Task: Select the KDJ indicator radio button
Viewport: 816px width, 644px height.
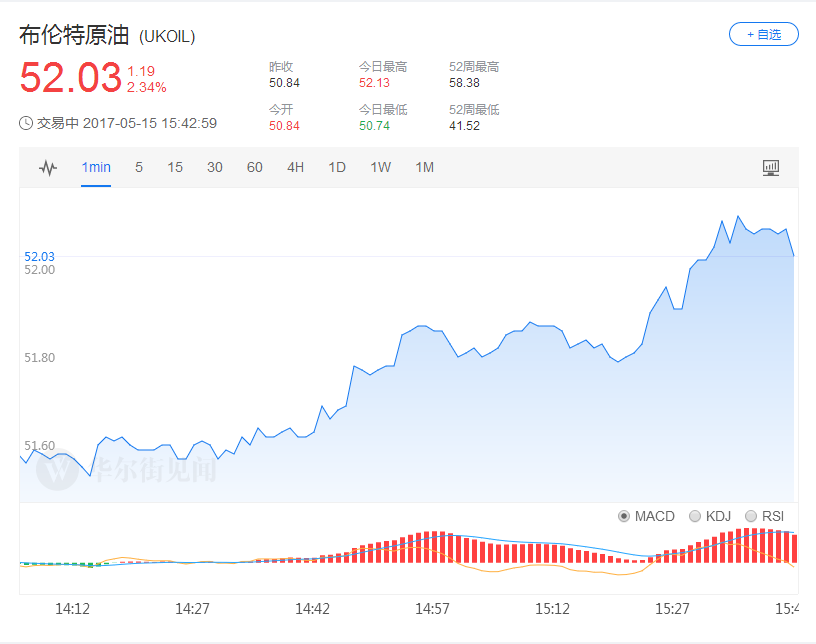Action: 695,516
